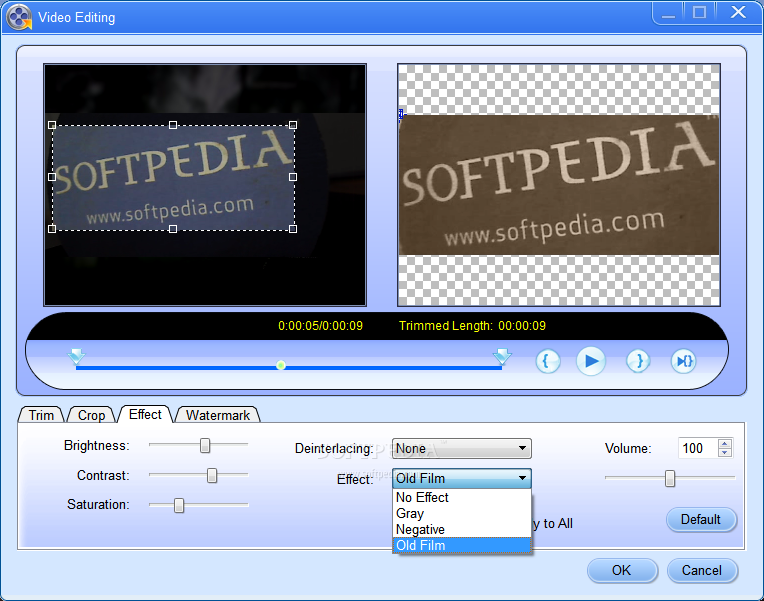This screenshot has width=764, height=601.
Task: Click the top-right crop handle
Action: tap(293, 125)
